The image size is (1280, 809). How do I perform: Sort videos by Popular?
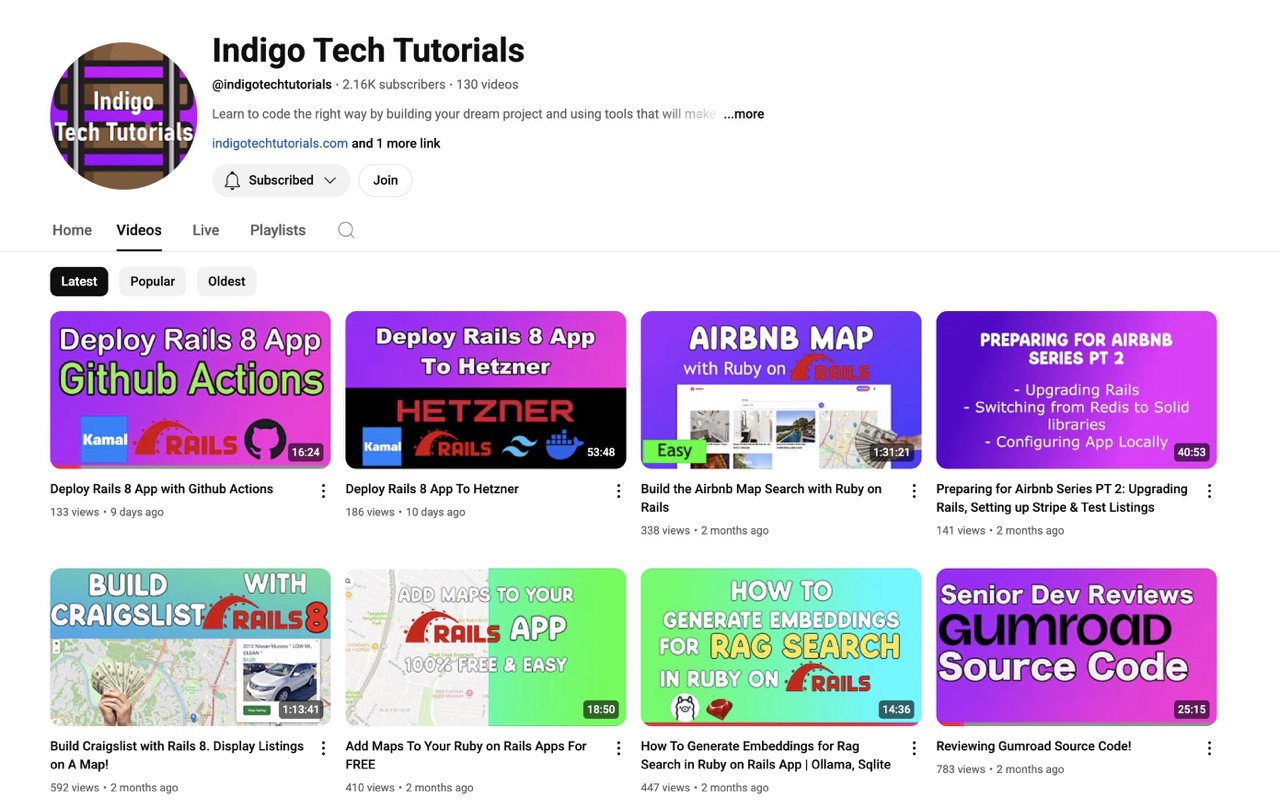point(152,281)
